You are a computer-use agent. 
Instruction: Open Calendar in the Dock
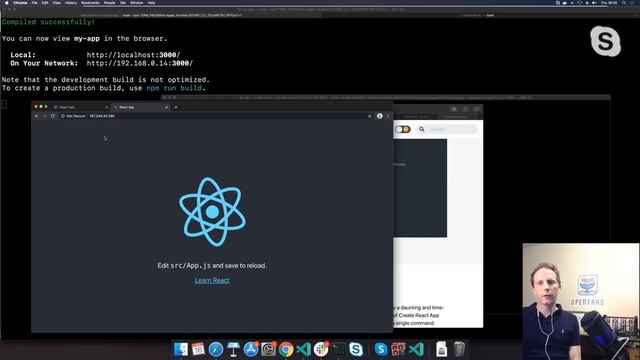[x=198, y=349]
